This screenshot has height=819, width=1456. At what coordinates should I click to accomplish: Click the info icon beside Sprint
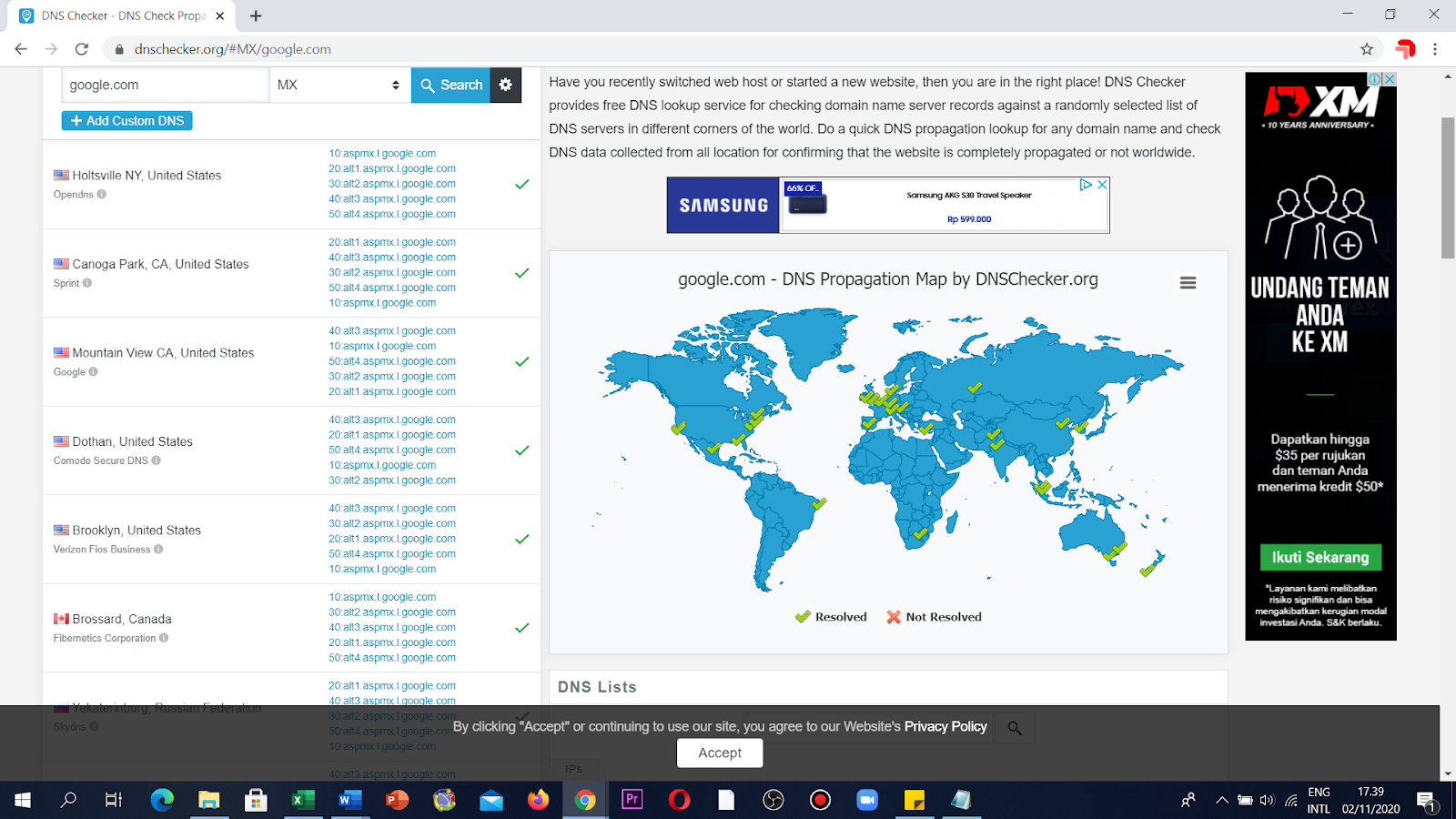[x=87, y=283]
